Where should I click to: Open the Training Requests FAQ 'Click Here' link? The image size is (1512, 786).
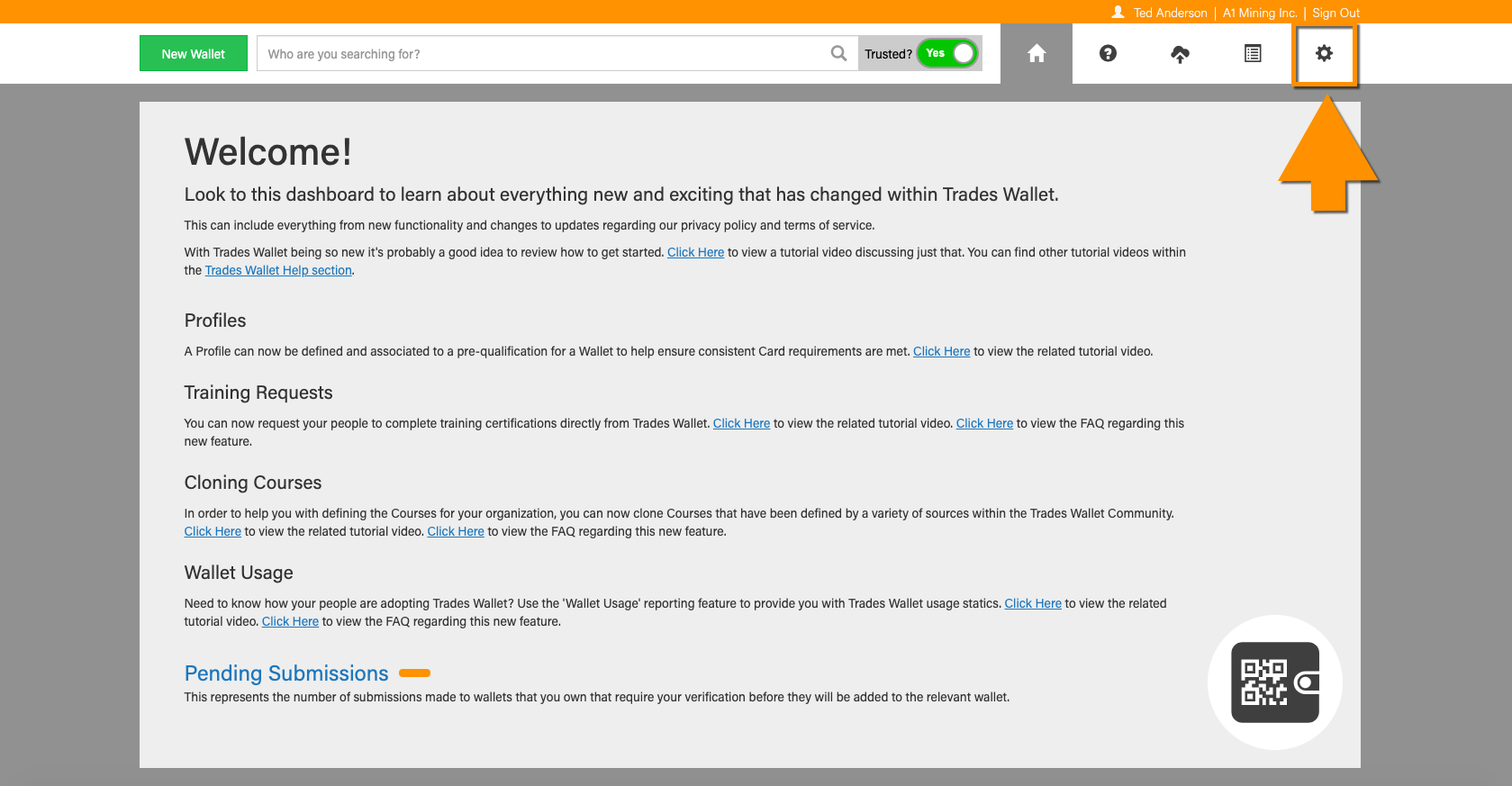pyautogui.click(x=984, y=424)
